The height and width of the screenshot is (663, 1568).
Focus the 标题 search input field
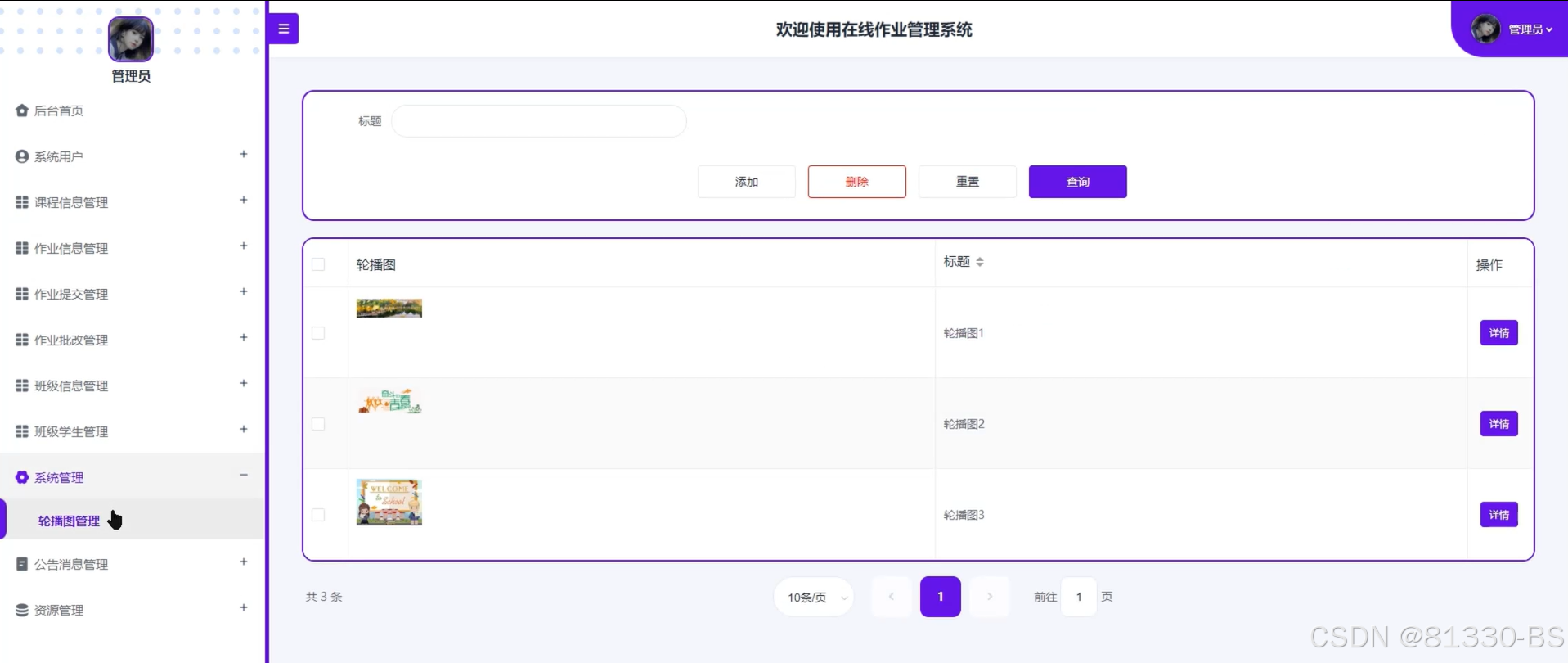point(539,121)
